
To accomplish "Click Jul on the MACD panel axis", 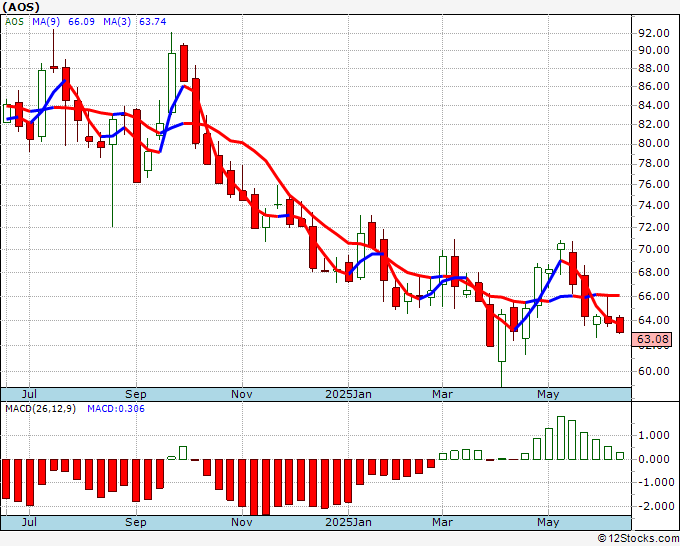I will pyautogui.click(x=29, y=522).
